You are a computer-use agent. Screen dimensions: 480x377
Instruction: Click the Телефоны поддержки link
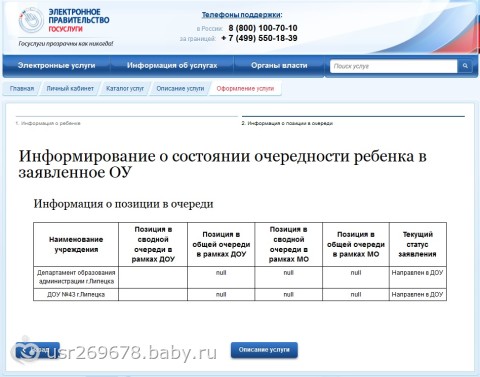tap(242, 15)
